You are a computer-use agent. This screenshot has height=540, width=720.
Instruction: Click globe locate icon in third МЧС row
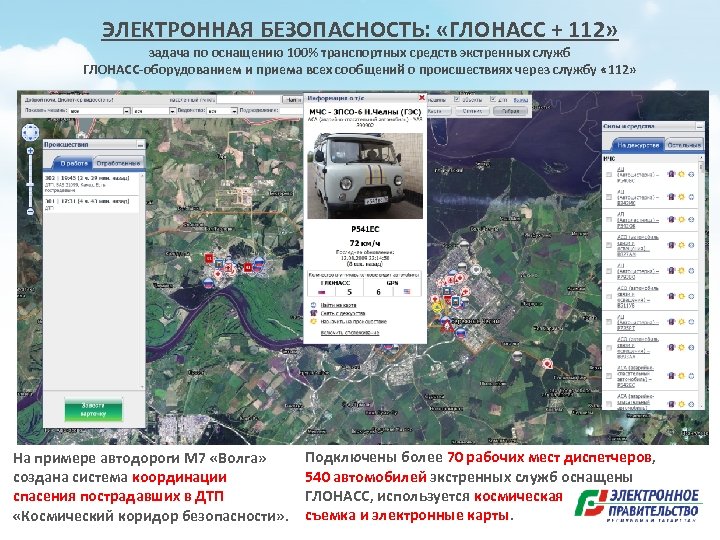[x=691, y=220]
